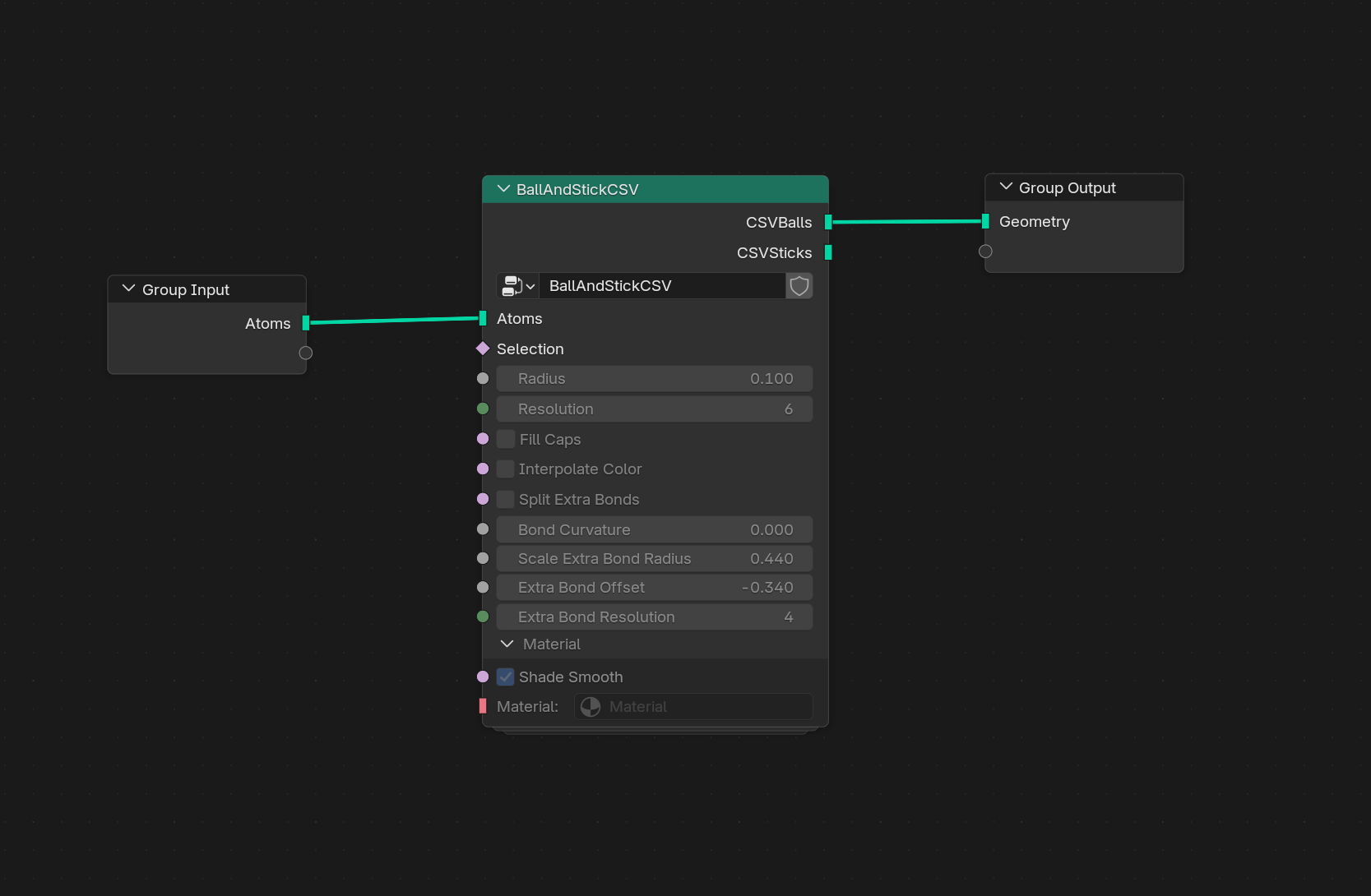Click the Atoms output socket on Group Input

(x=306, y=323)
